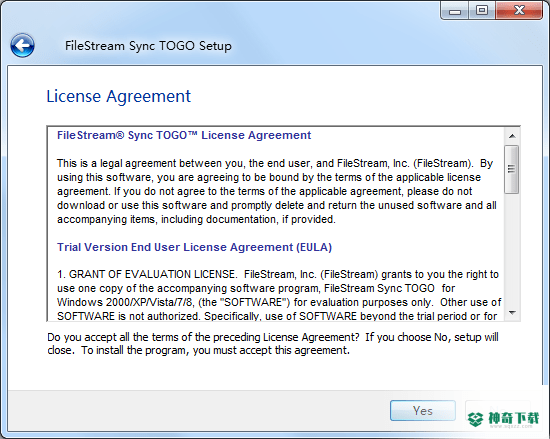Maximize the Setup window
This screenshot has height=439, width=550.
(x=482, y=11)
